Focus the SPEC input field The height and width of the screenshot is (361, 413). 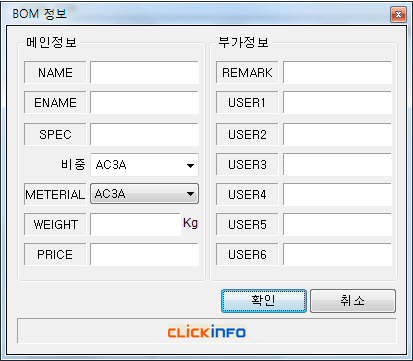click(144, 134)
